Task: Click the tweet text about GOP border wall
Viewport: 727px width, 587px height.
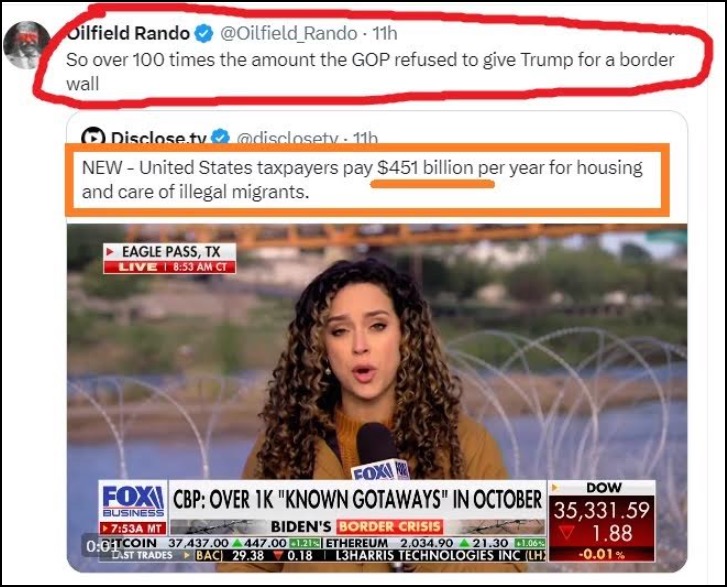Action: click(x=370, y=72)
